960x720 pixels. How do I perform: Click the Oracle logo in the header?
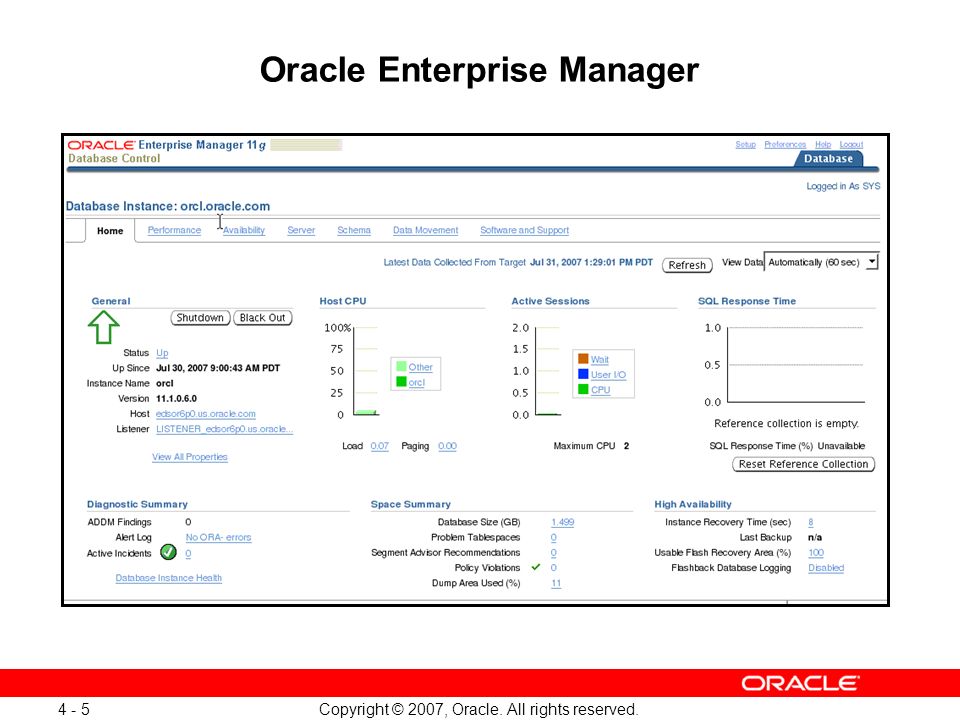(101, 145)
